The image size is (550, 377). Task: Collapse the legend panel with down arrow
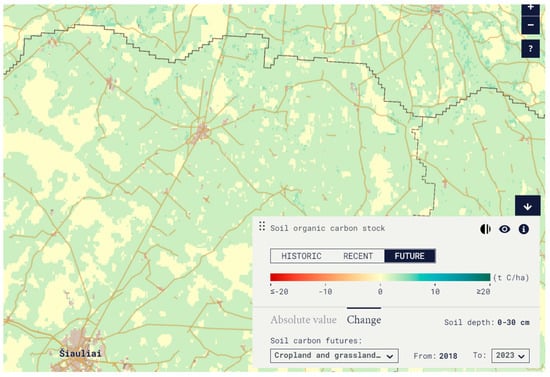point(528,206)
